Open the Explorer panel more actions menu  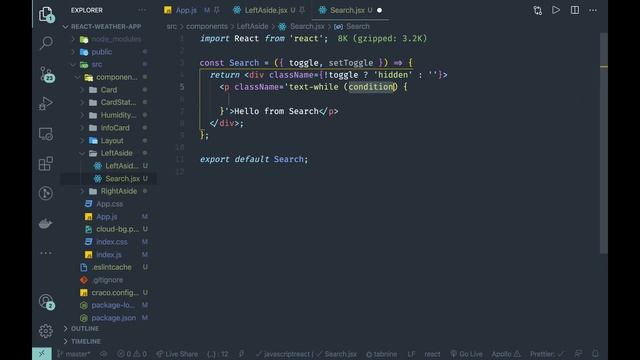[x=142, y=10]
